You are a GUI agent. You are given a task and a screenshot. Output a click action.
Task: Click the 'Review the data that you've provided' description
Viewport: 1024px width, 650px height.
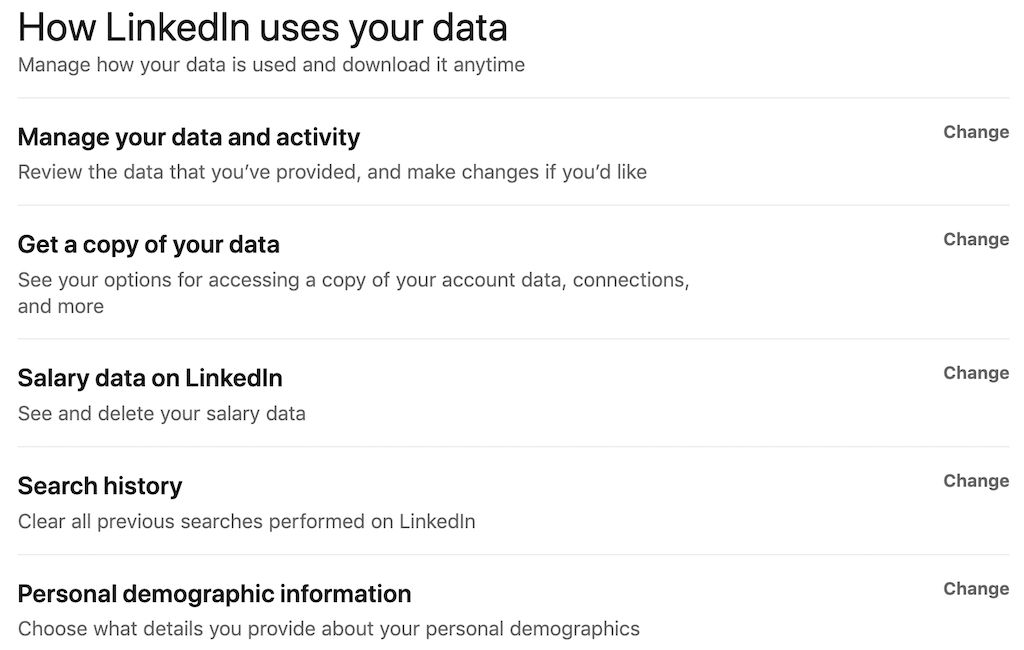coord(332,172)
